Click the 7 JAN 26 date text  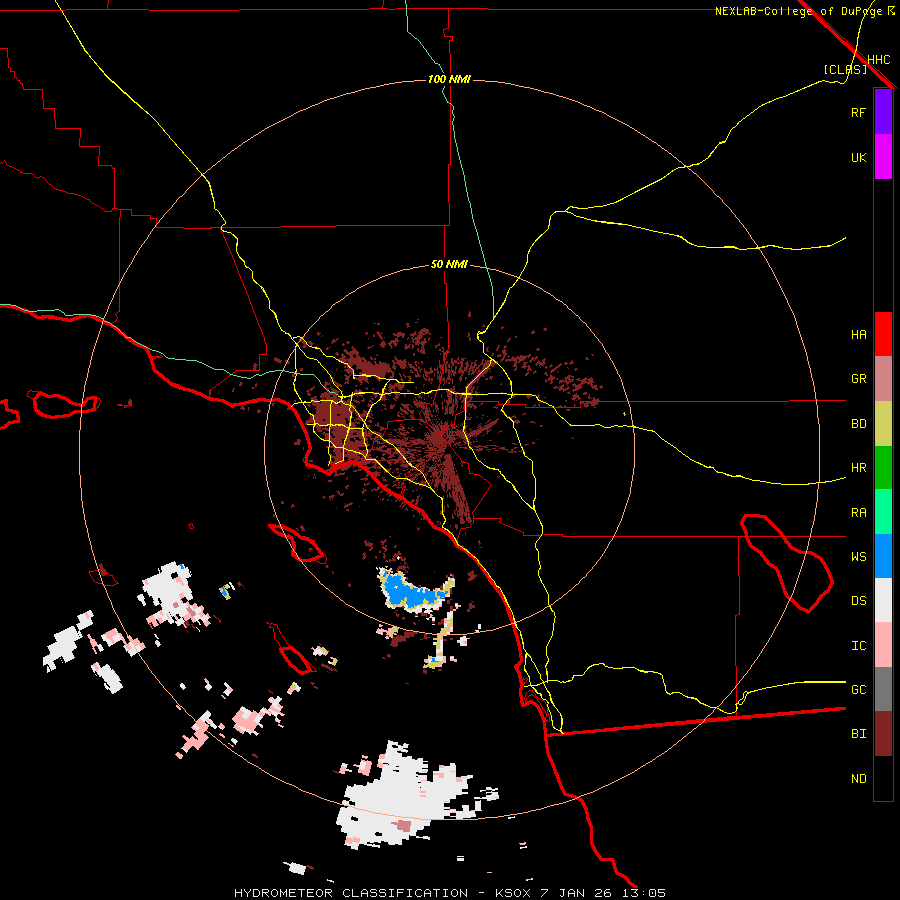577,893
